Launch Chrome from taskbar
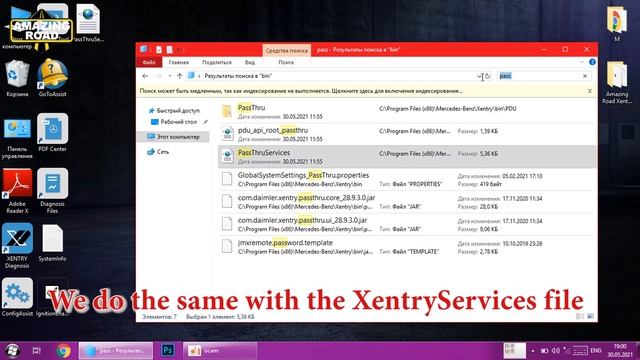This screenshot has height=360, width=640. coord(63,351)
